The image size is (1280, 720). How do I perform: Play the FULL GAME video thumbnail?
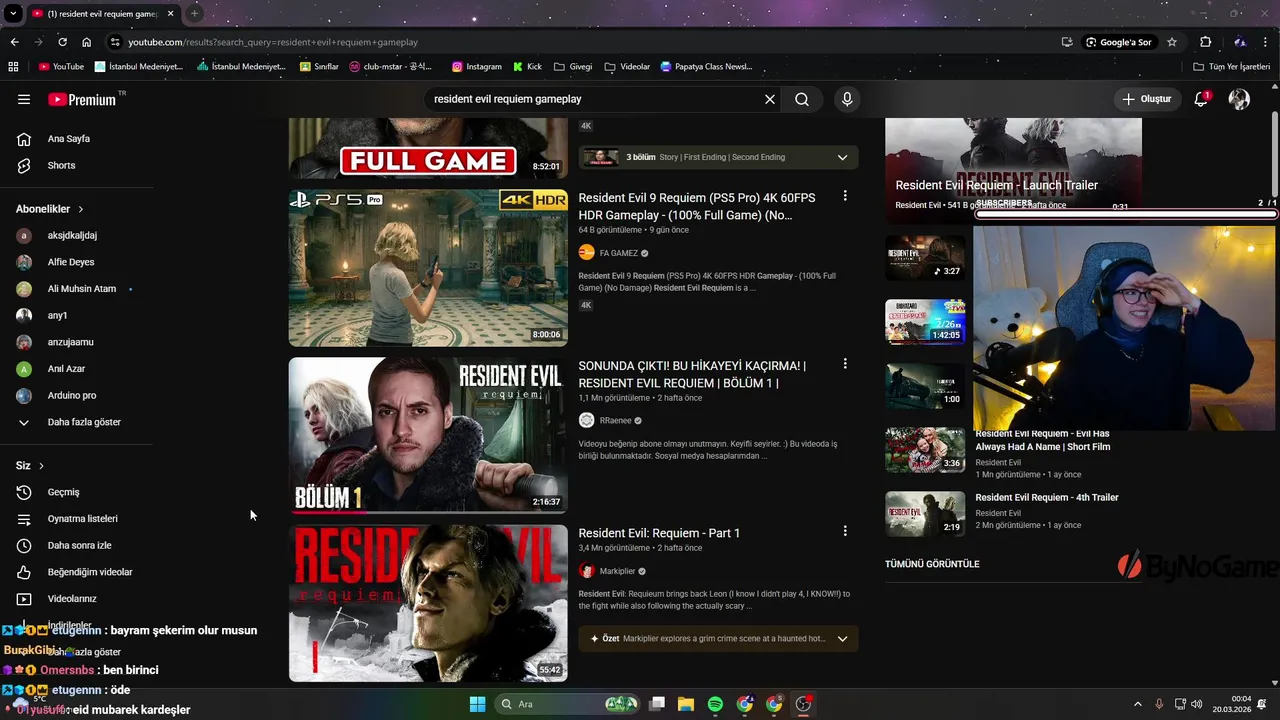(x=428, y=148)
